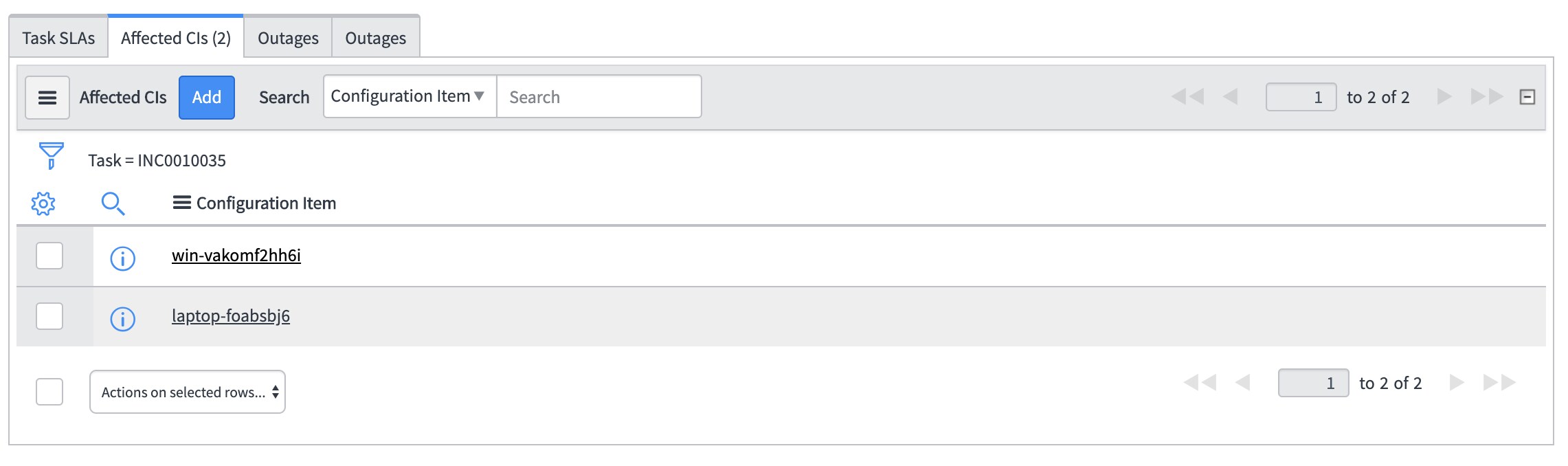
Task: Collapse the list with the minus icon
Action: [1527, 97]
